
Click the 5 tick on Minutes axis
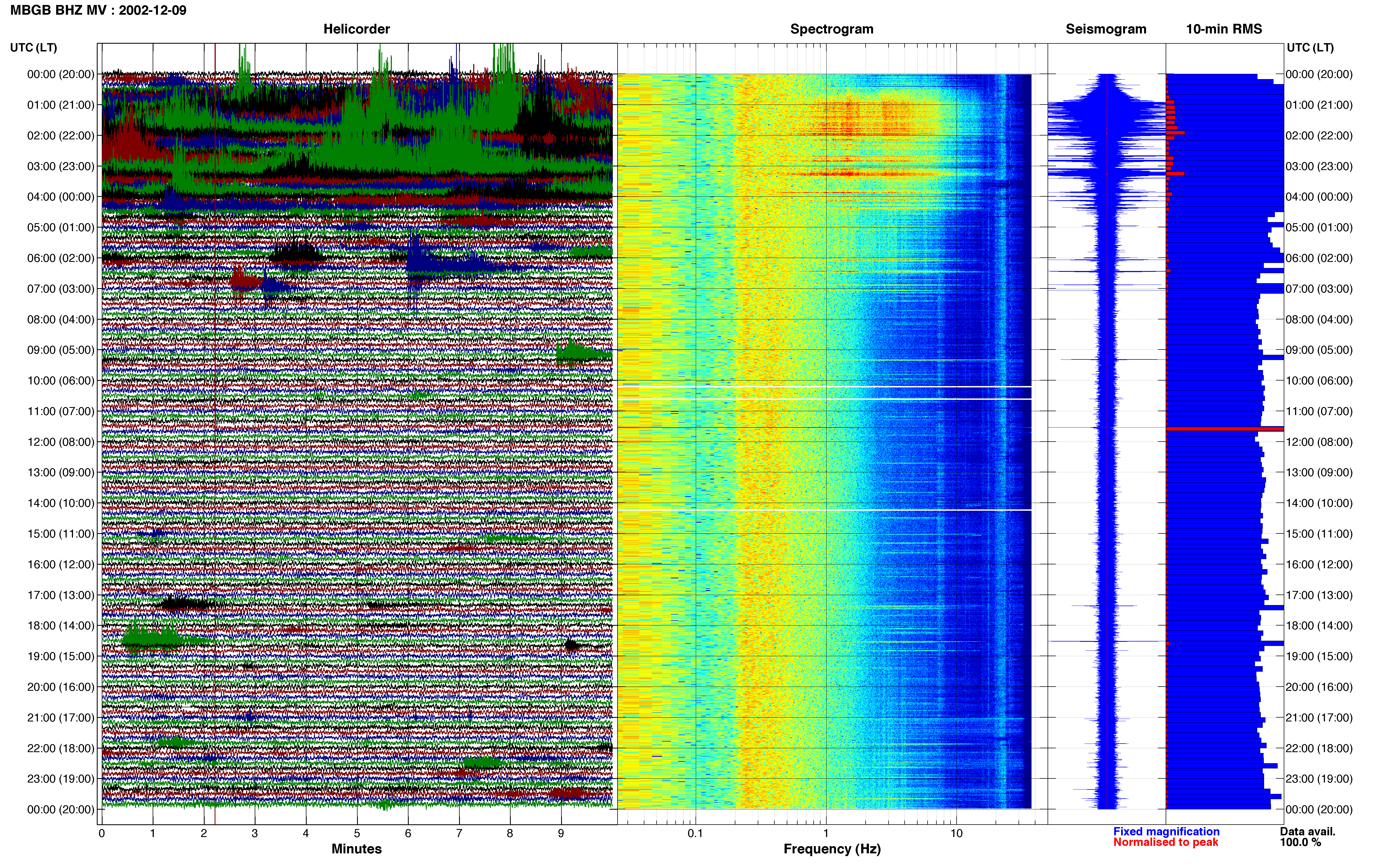click(x=357, y=833)
